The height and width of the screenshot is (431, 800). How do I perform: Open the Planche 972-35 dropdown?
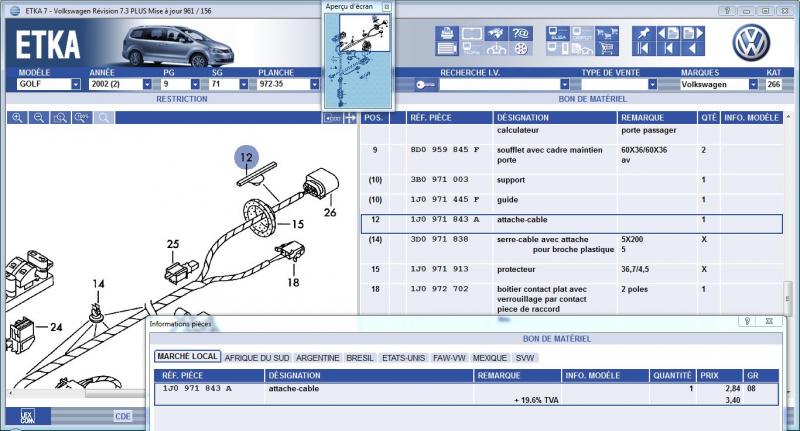click(314, 84)
